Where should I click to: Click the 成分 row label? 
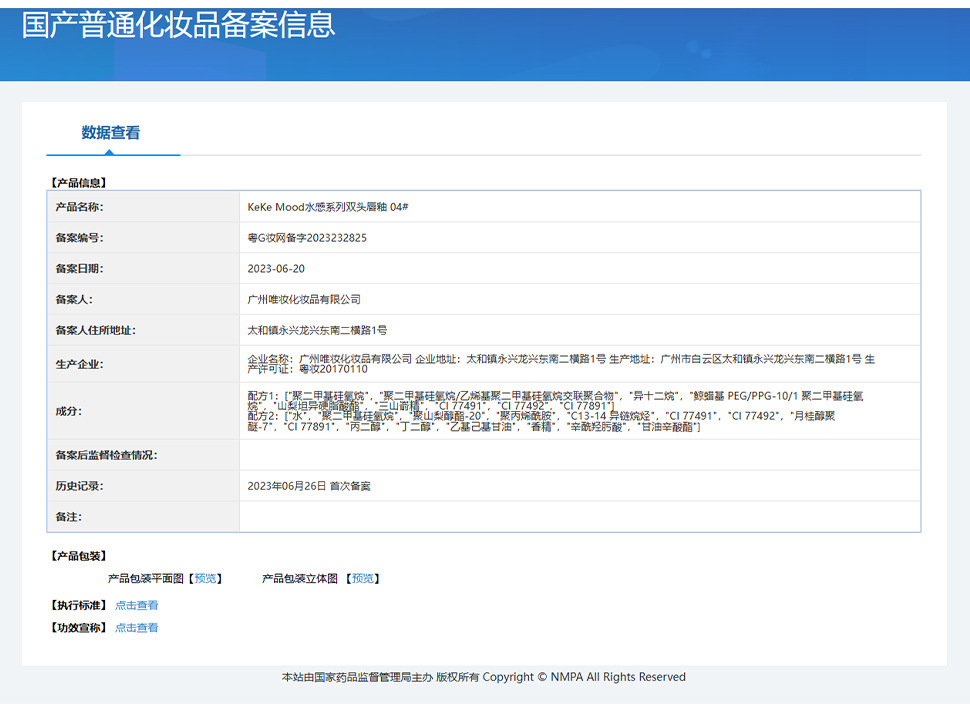[69, 411]
